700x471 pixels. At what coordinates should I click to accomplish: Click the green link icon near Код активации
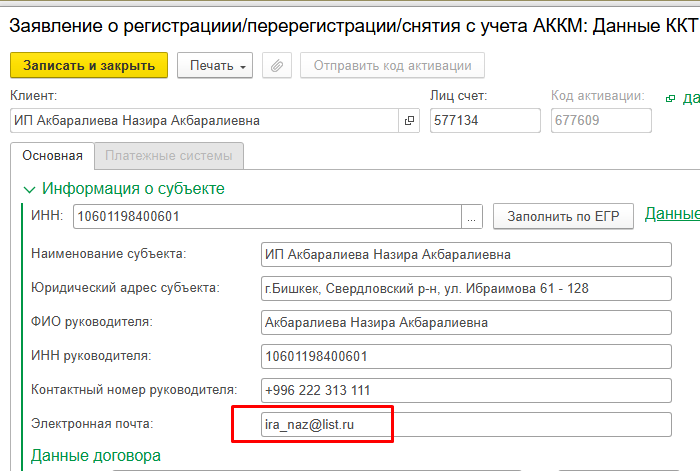click(x=670, y=99)
